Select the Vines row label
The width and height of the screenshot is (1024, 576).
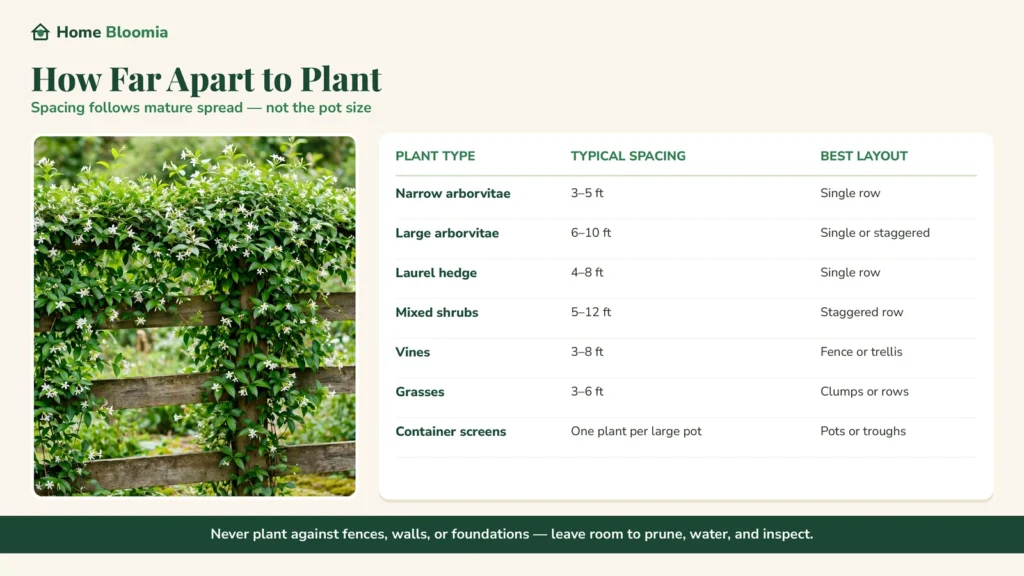click(x=412, y=352)
